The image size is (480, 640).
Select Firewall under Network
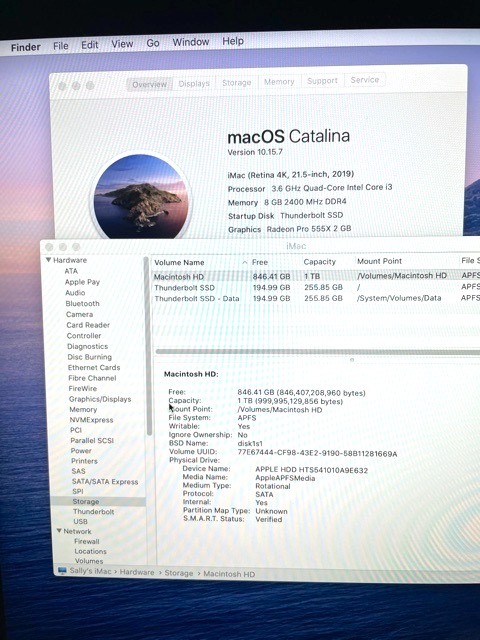coord(87,541)
